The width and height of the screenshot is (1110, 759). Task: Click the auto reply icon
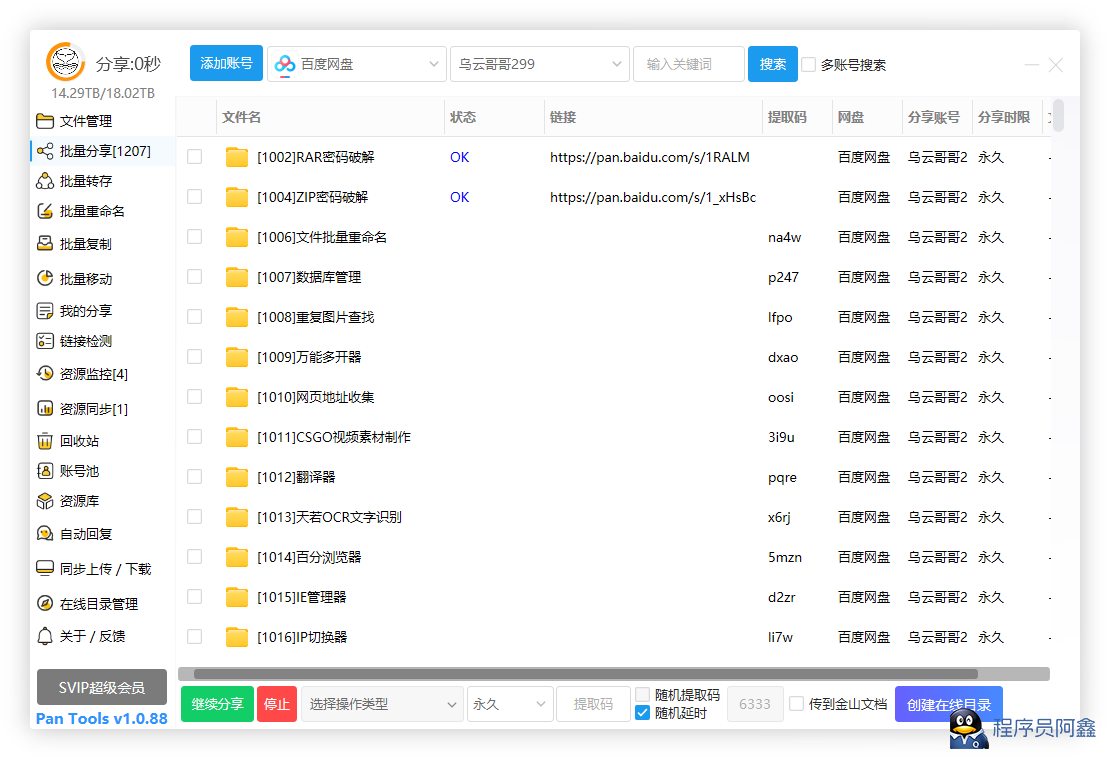45,534
